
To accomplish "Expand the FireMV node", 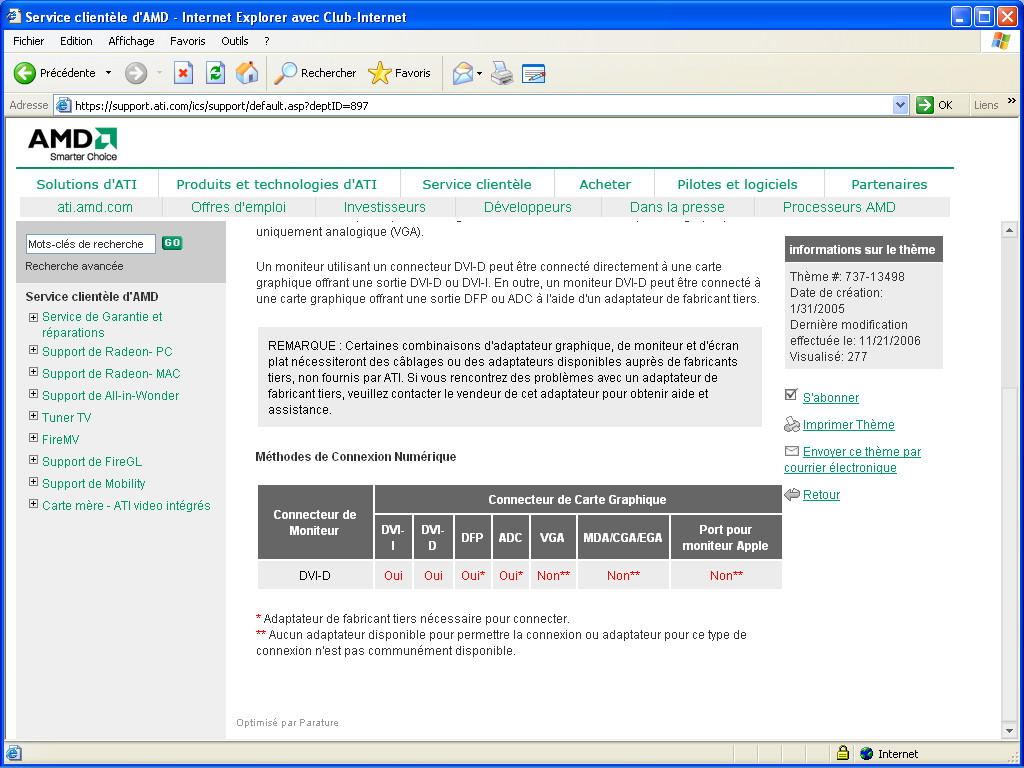I will click(x=33, y=438).
